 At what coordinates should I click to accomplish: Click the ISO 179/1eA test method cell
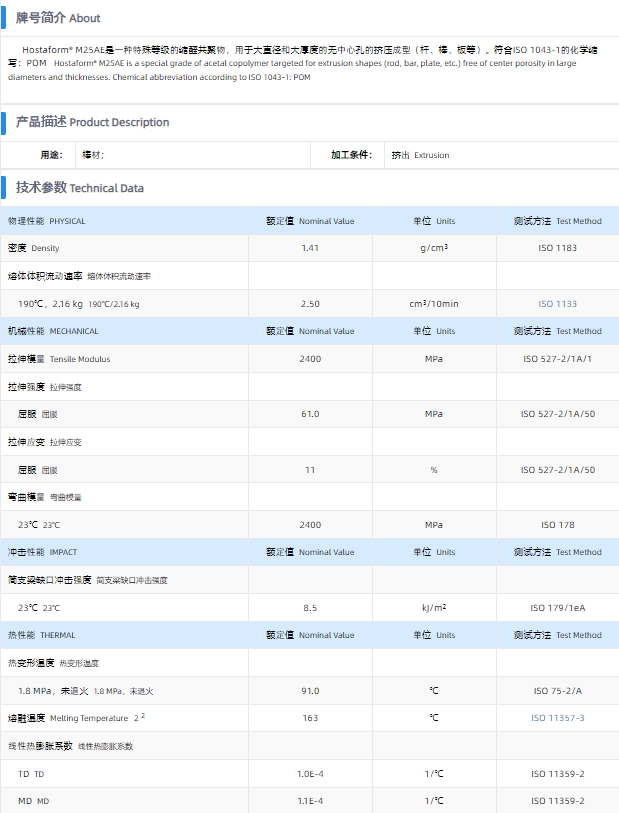click(558, 608)
